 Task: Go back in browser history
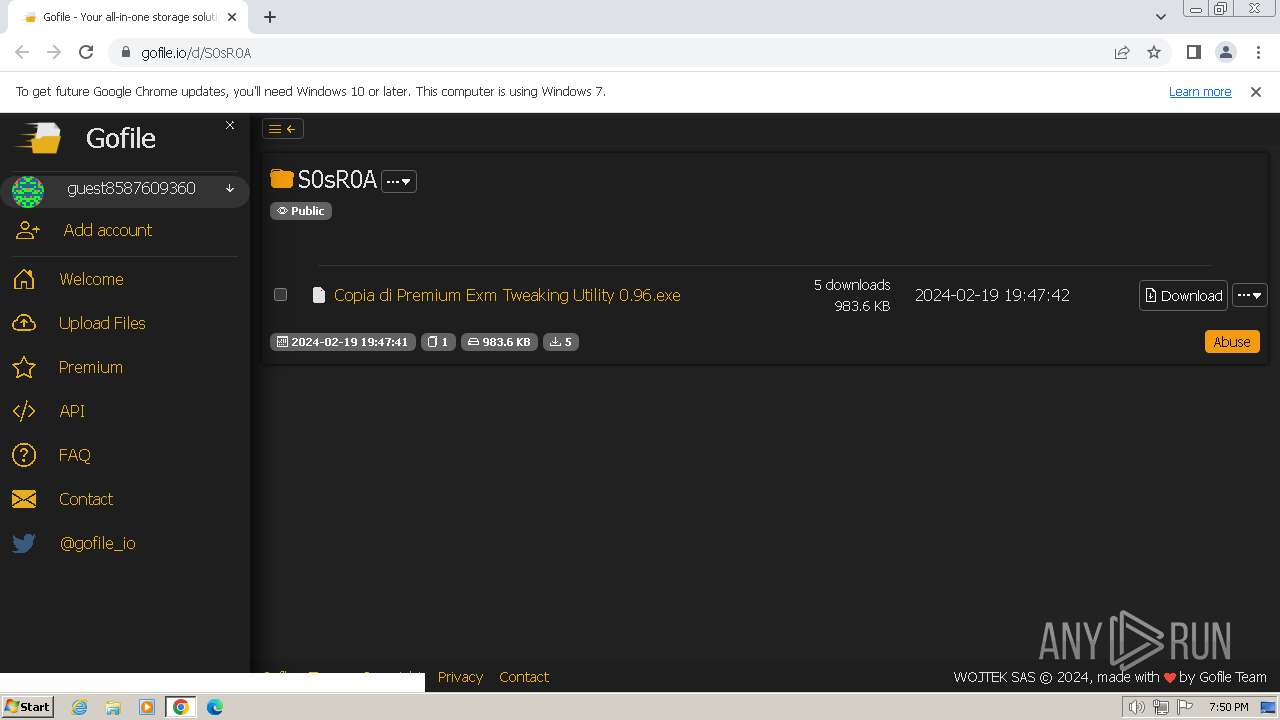point(22,52)
